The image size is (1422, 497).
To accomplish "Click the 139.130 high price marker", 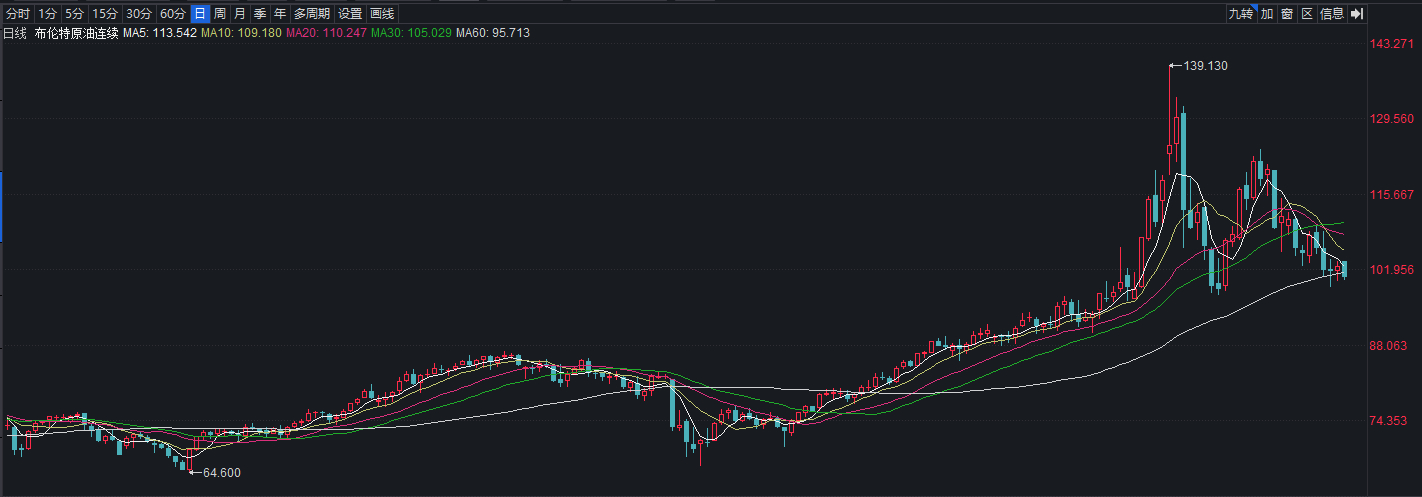I will (1204, 66).
